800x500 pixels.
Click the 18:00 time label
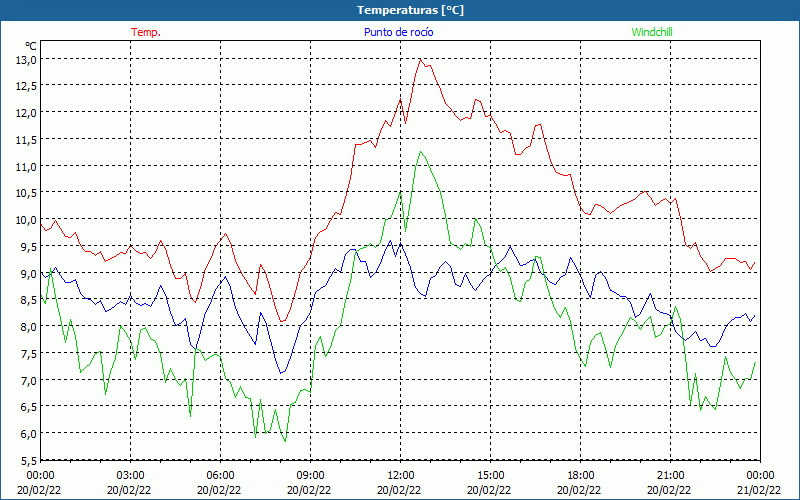pyautogui.click(x=581, y=476)
